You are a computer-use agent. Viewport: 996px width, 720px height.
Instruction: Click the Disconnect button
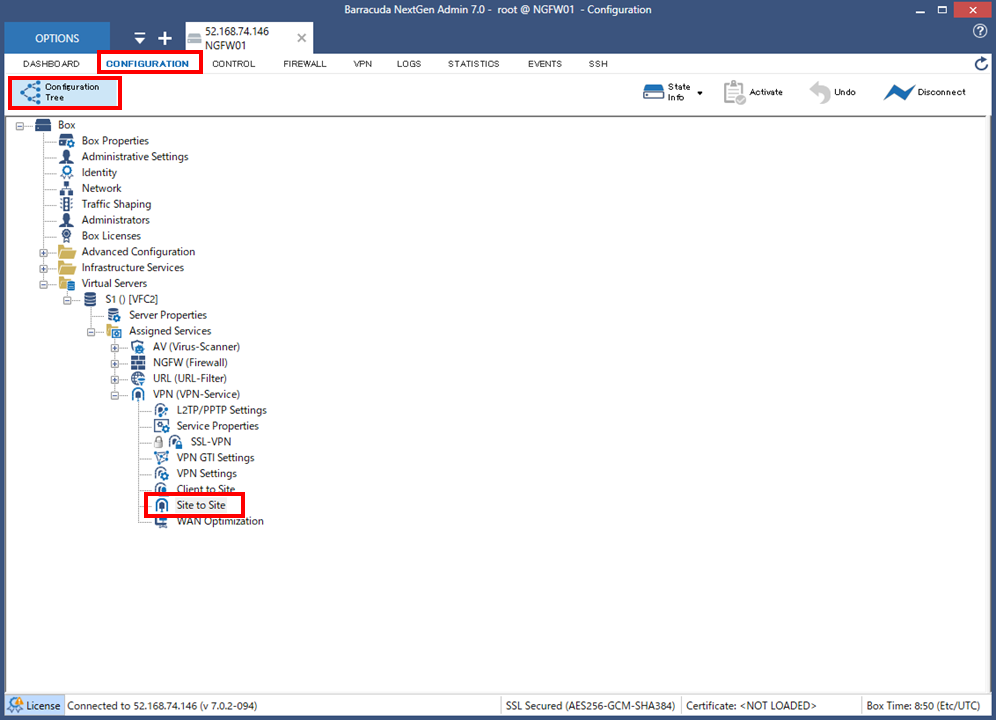(x=925, y=92)
